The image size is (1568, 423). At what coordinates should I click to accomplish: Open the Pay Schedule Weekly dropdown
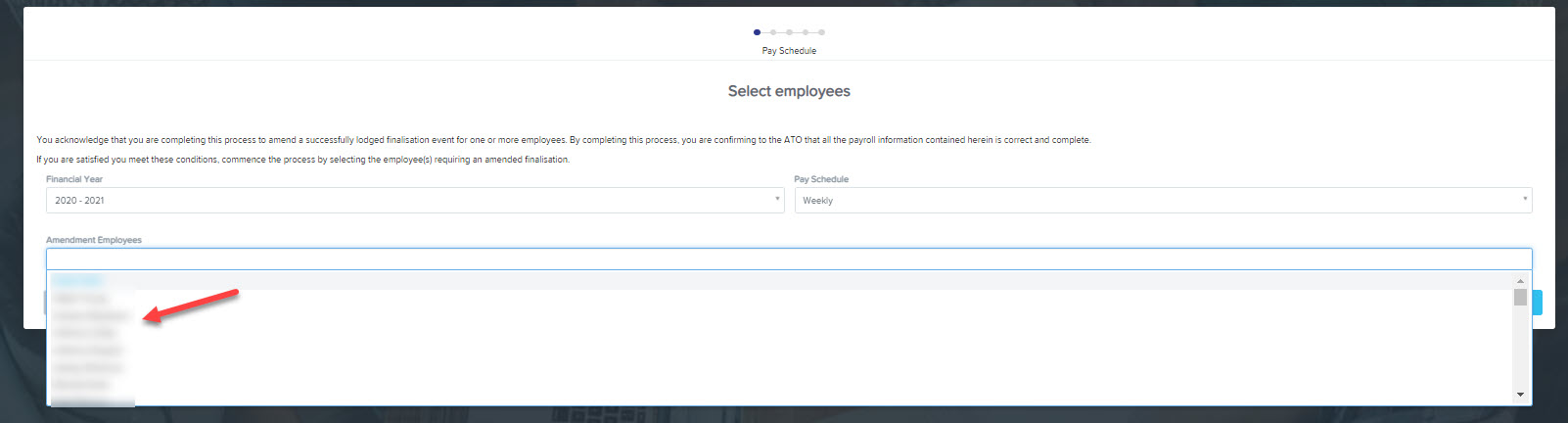(1162, 200)
